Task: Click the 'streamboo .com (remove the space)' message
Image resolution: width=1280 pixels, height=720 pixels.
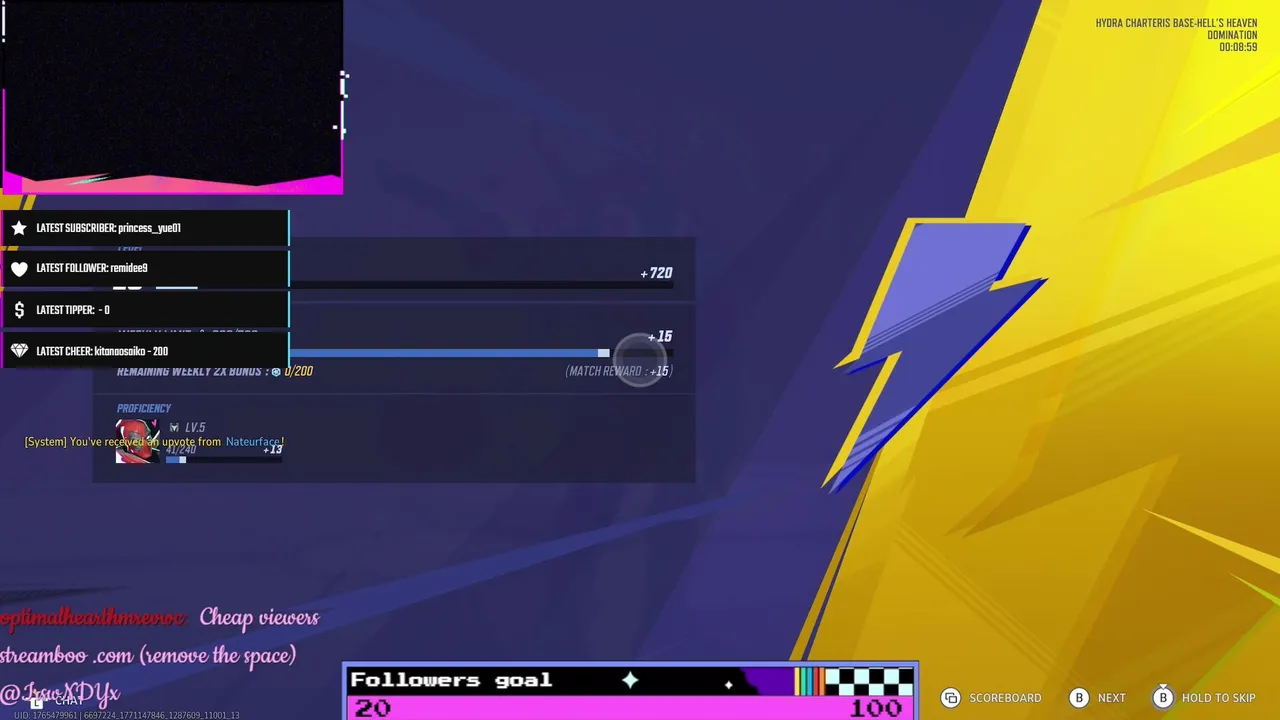Action: tap(148, 656)
